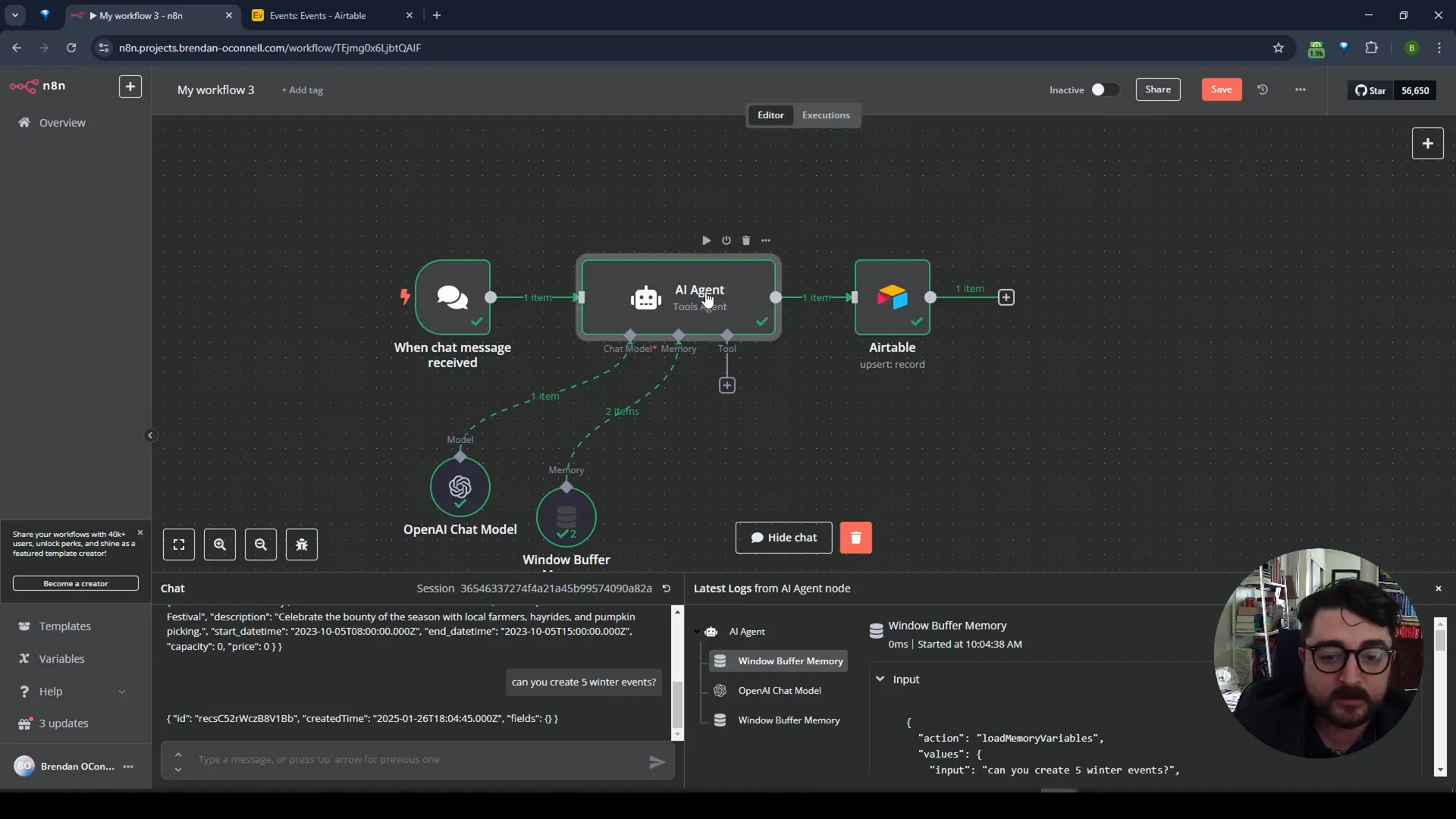
Task: Click the chat message trigger icon
Action: [x=452, y=297]
